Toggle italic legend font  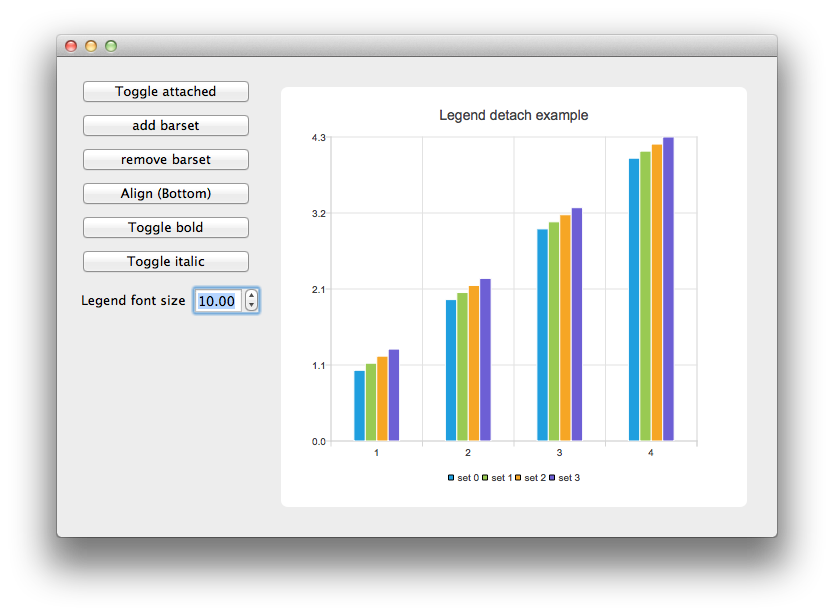coord(165,262)
